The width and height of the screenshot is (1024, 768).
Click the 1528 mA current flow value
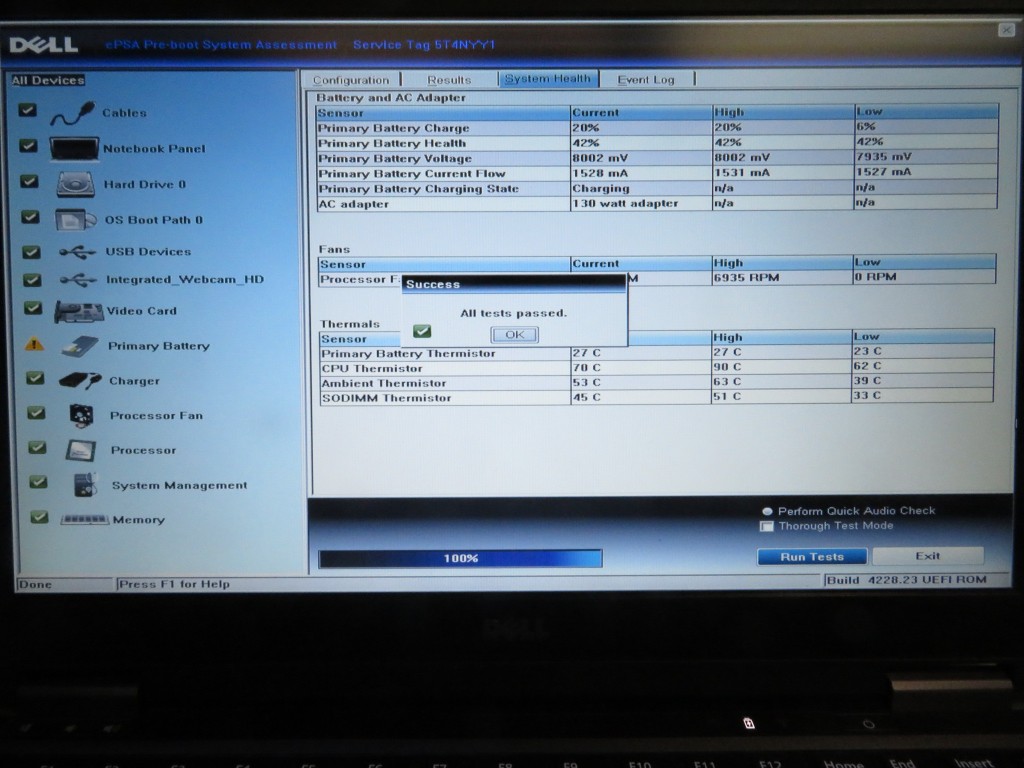(600, 173)
